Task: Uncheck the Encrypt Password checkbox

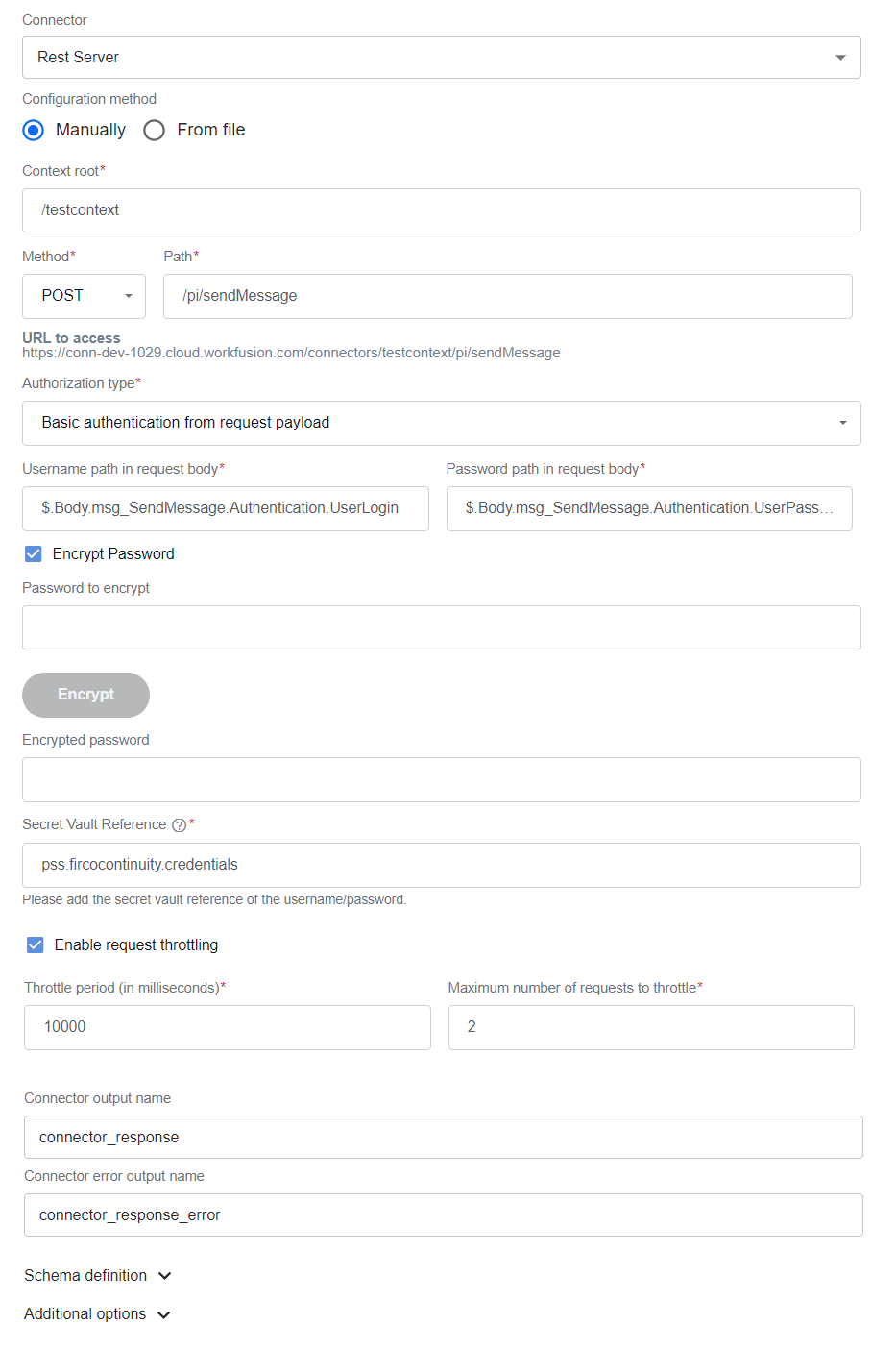Action: coord(34,553)
